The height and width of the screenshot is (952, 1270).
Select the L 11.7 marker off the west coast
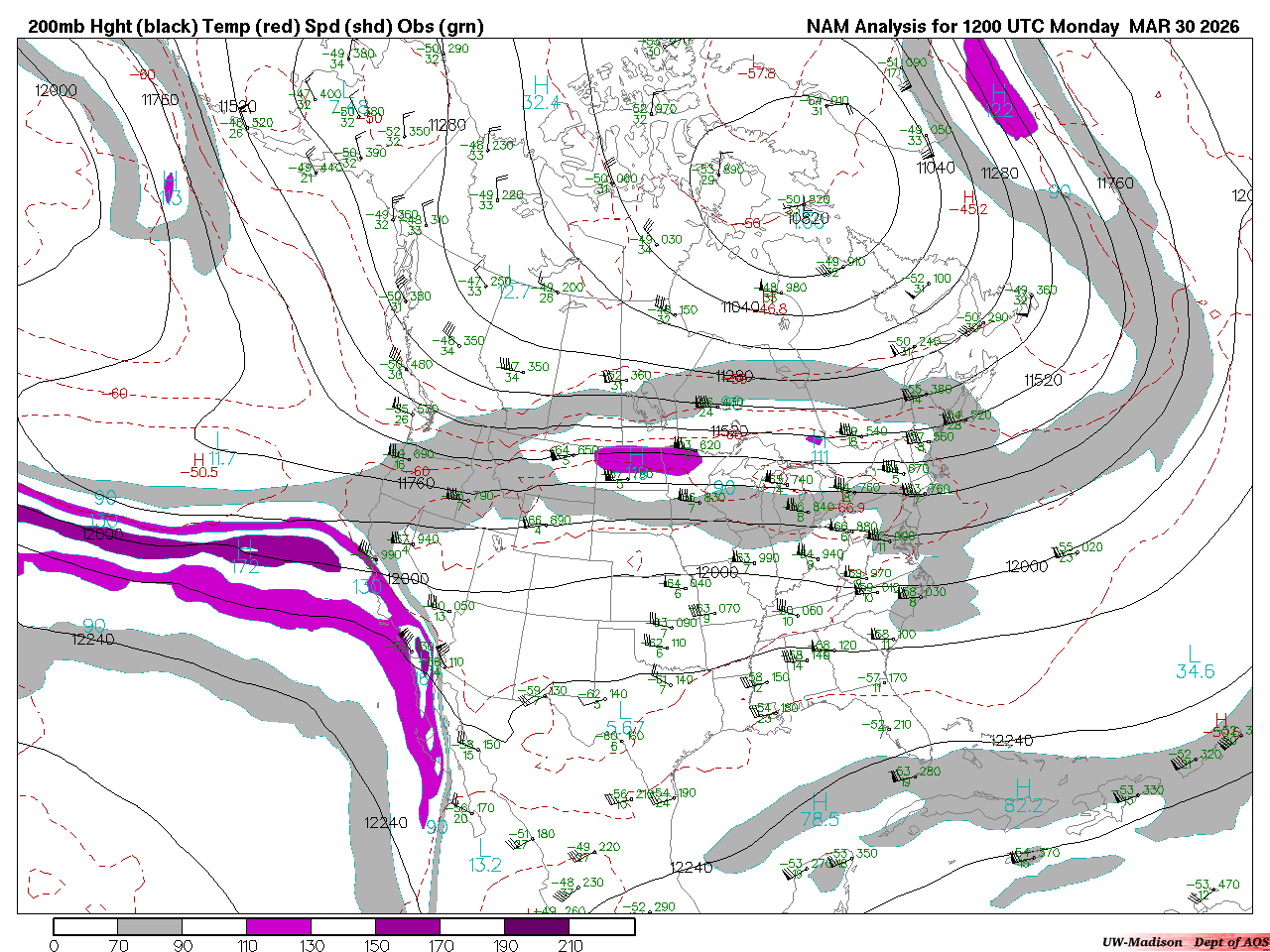point(220,450)
